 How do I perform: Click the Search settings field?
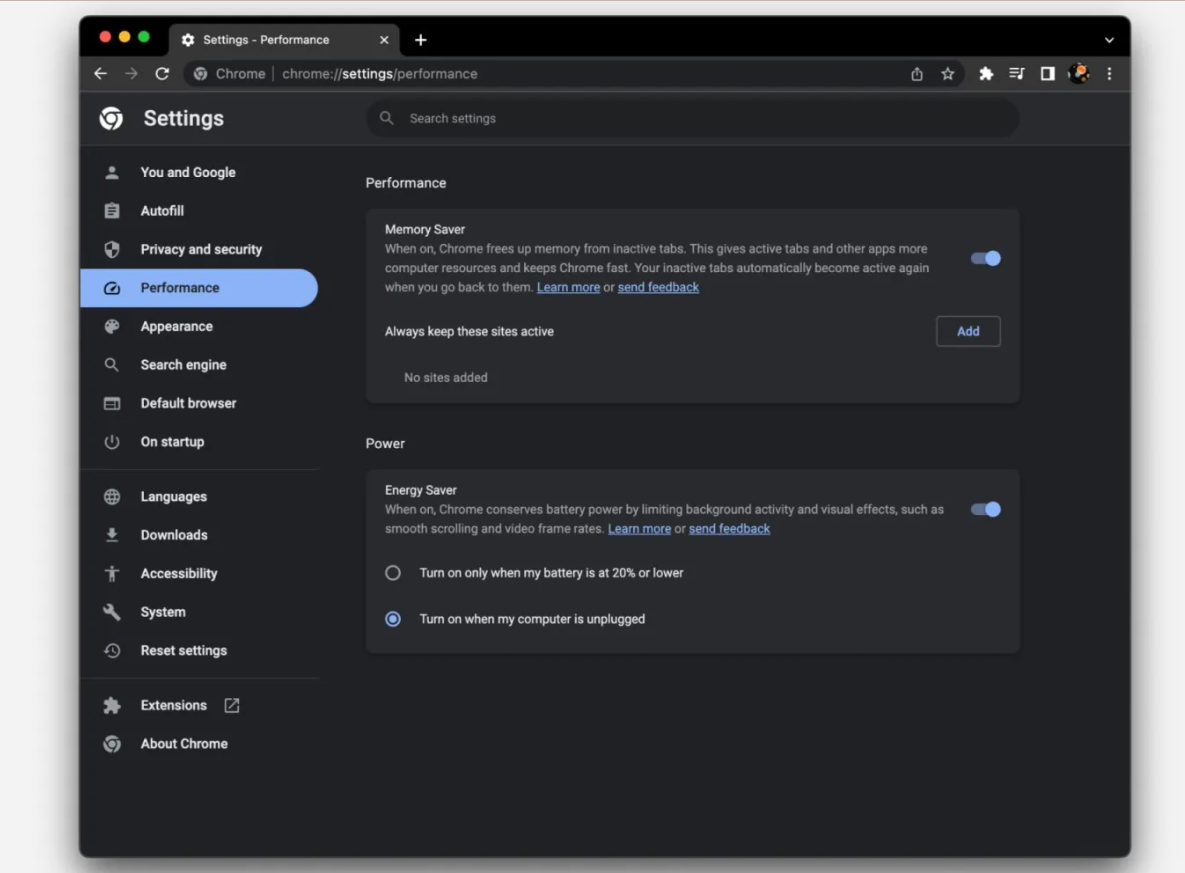[692, 118]
